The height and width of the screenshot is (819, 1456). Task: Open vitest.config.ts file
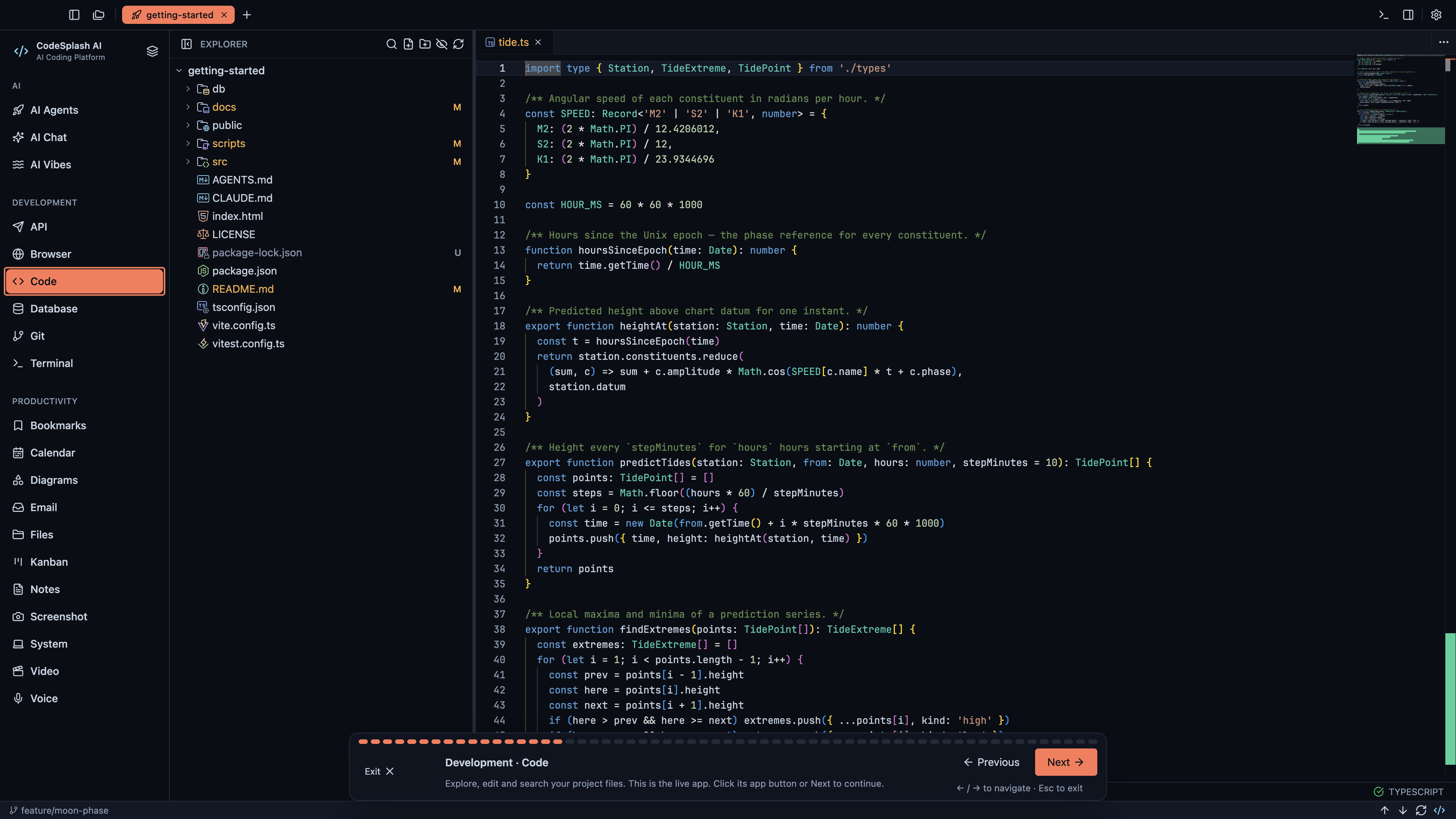[321, 344]
